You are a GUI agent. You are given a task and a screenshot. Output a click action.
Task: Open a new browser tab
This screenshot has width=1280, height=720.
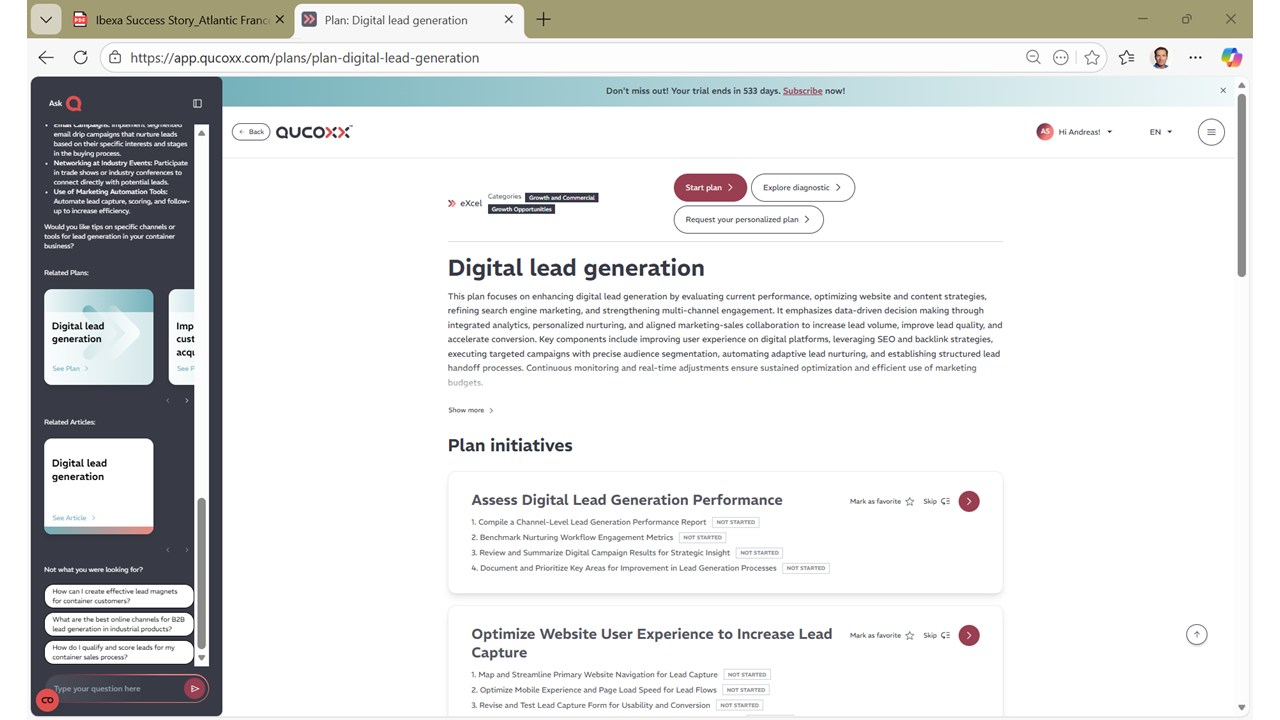543,20
